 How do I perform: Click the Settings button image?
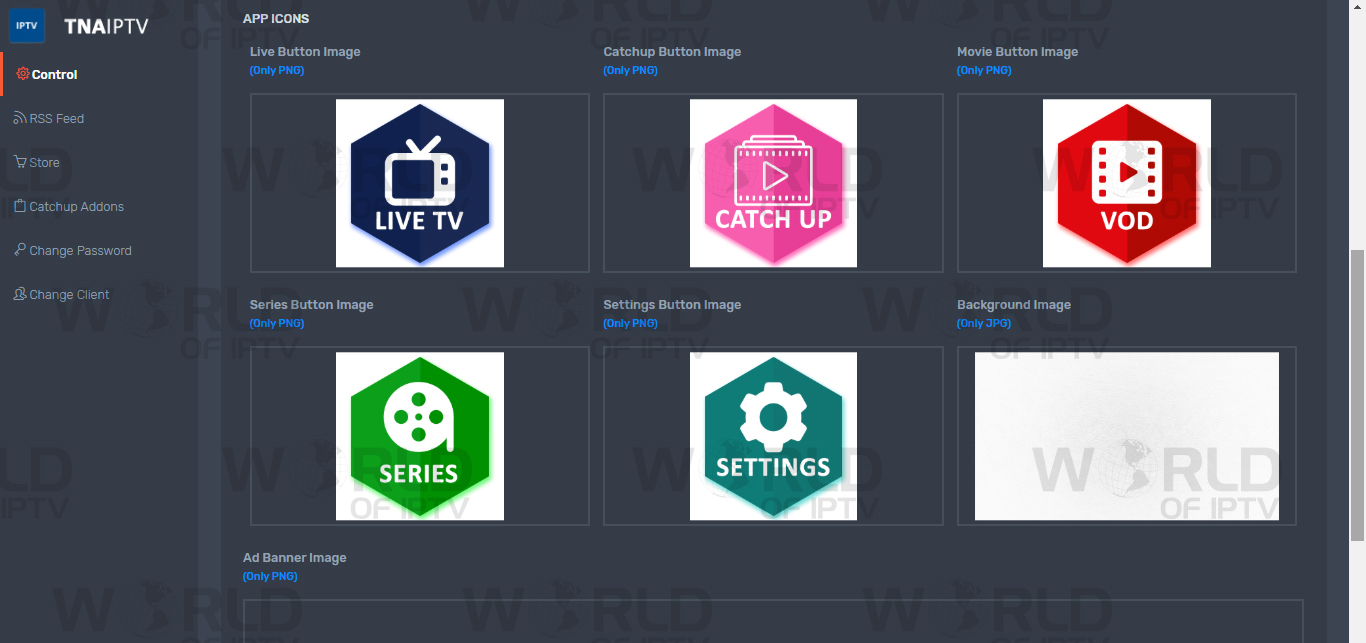[773, 436]
